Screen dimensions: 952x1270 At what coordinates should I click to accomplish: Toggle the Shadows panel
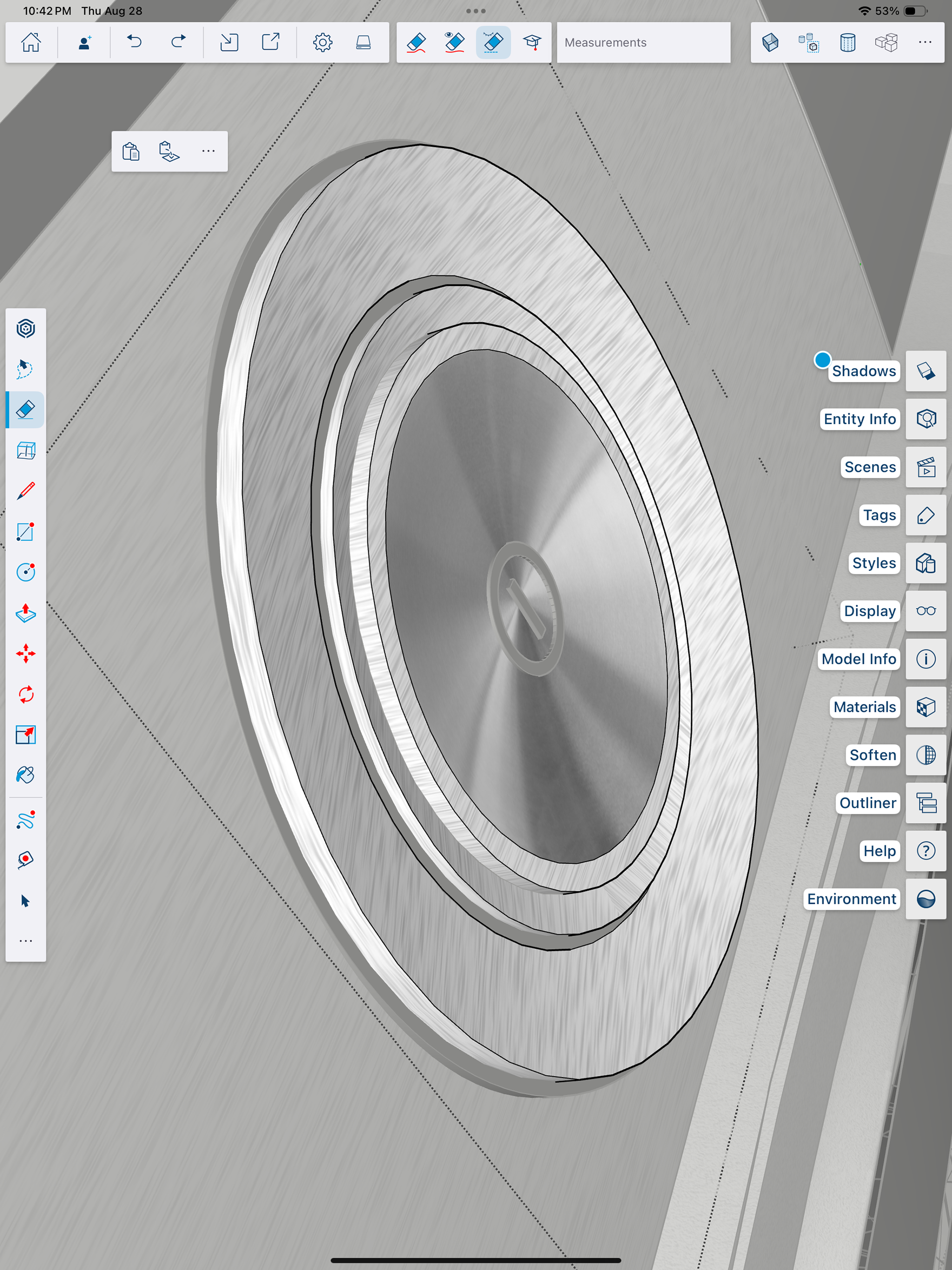coord(925,371)
